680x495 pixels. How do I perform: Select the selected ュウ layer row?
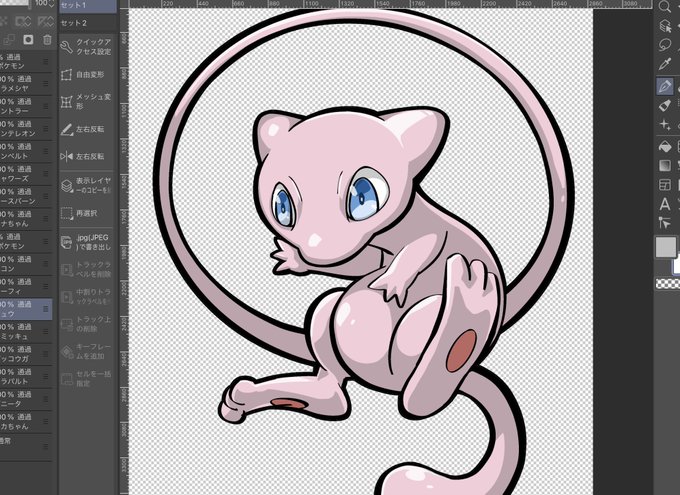[x=26, y=309]
